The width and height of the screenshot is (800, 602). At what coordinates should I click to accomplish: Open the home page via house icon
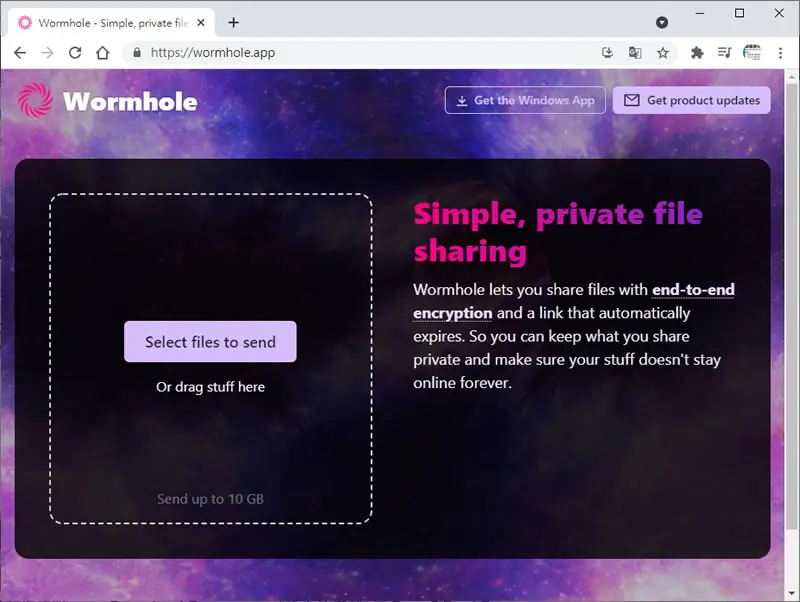(x=103, y=53)
